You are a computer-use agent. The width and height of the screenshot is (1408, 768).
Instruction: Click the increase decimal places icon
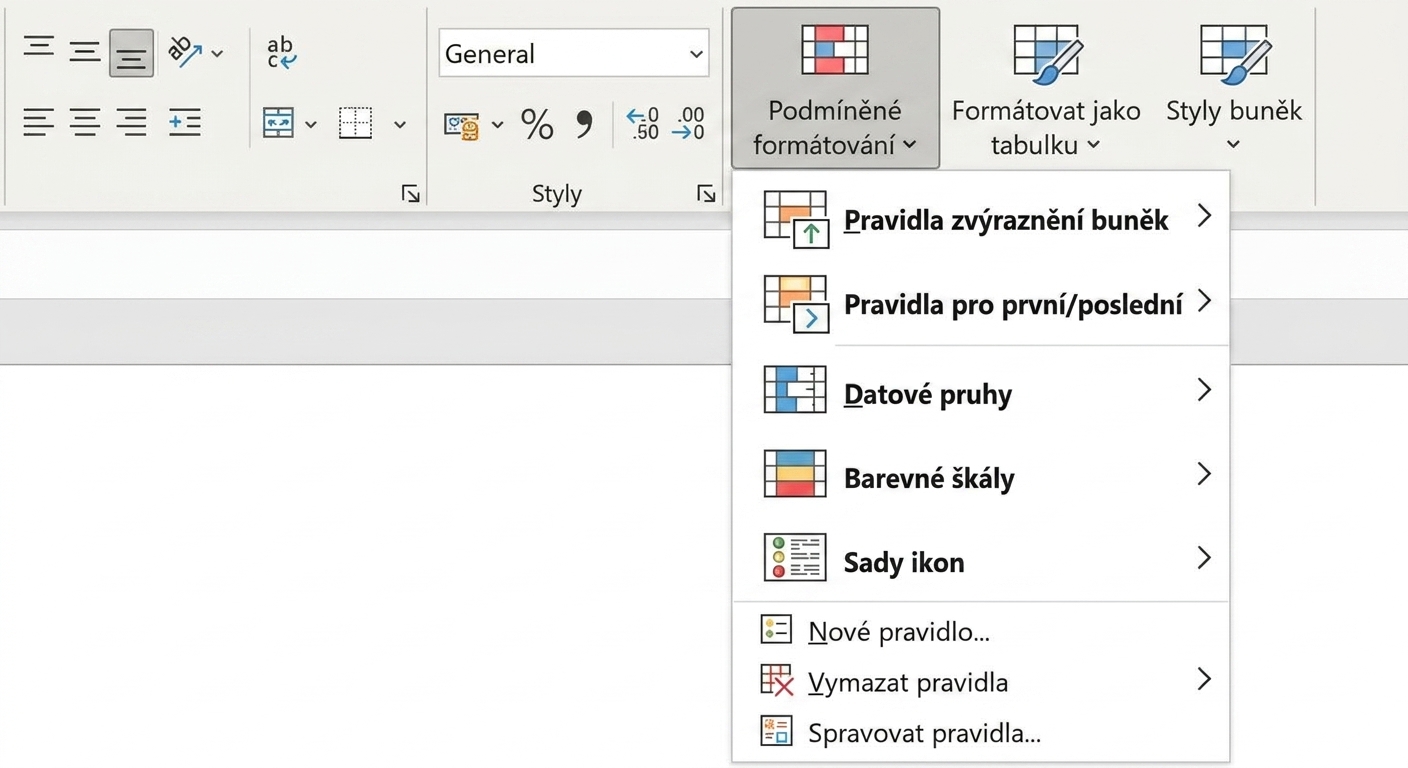642,124
